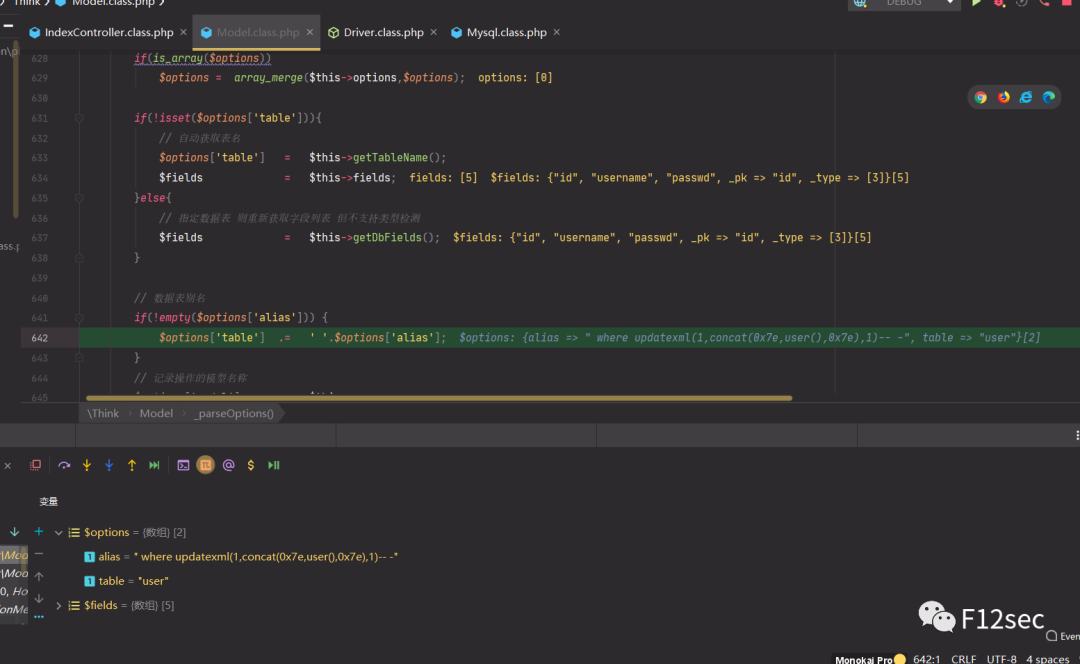This screenshot has width=1080, height=664.
Task: Switch to Model.class.php tab
Action: tap(257, 32)
